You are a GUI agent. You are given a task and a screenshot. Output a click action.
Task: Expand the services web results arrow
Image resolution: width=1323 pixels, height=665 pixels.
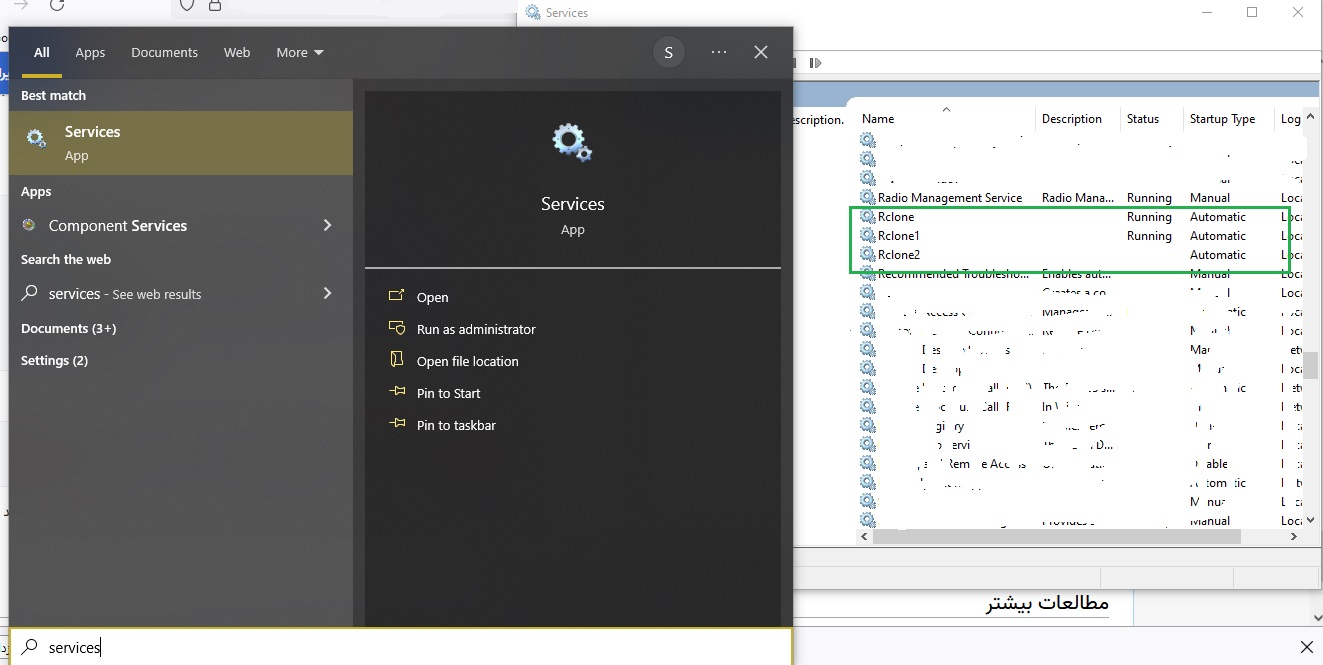pyautogui.click(x=327, y=293)
